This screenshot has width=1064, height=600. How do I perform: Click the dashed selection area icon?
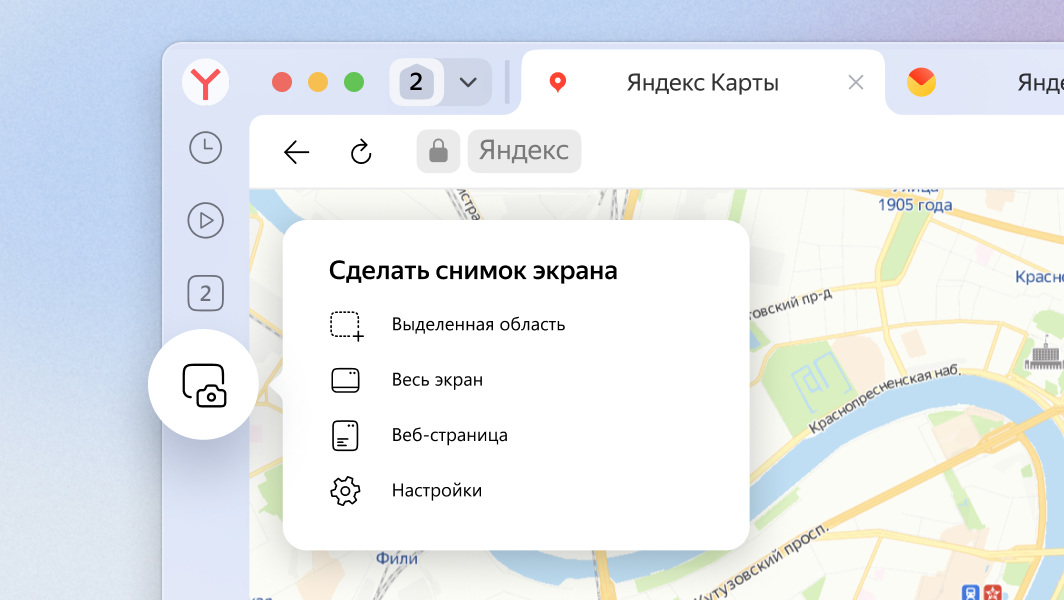click(x=347, y=326)
